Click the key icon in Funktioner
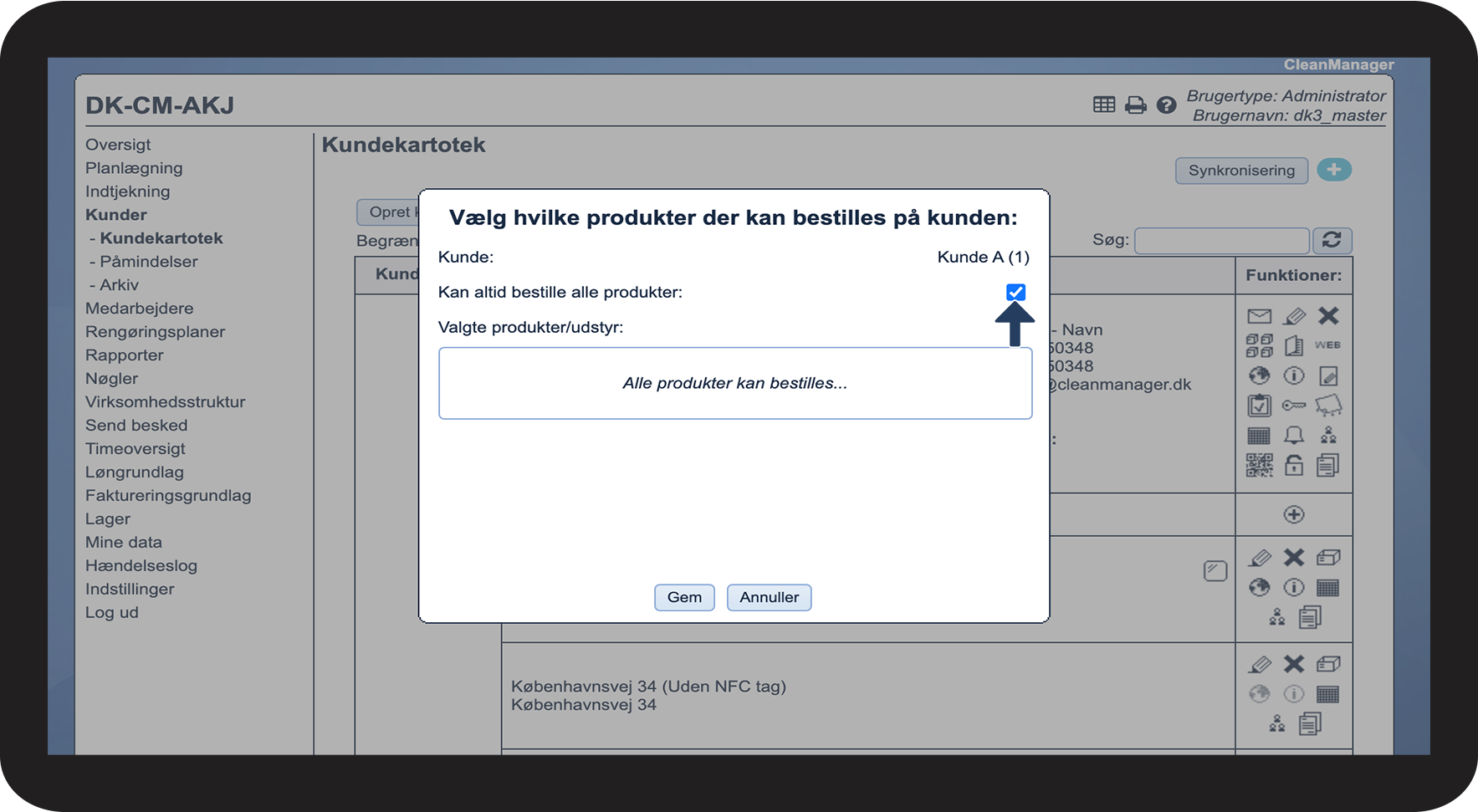The height and width of the screenshot is (812, 1478). pos(1294,406)
